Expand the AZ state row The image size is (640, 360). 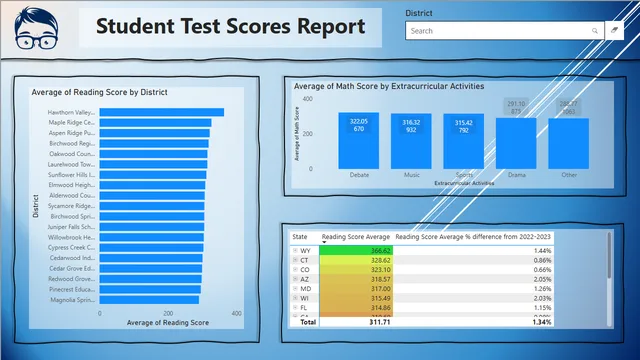coord(295,279)
